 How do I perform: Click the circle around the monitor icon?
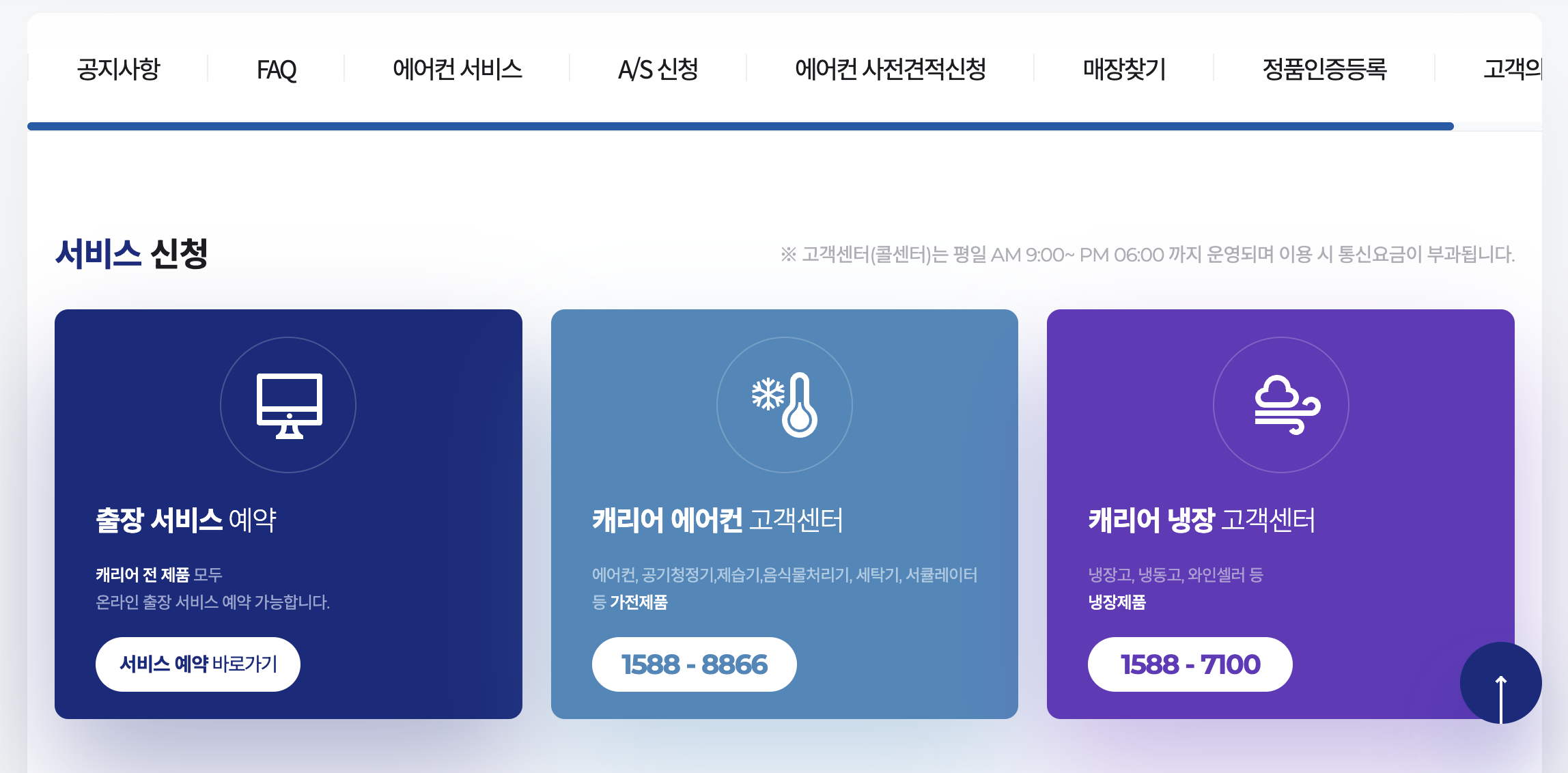[289, 405]
